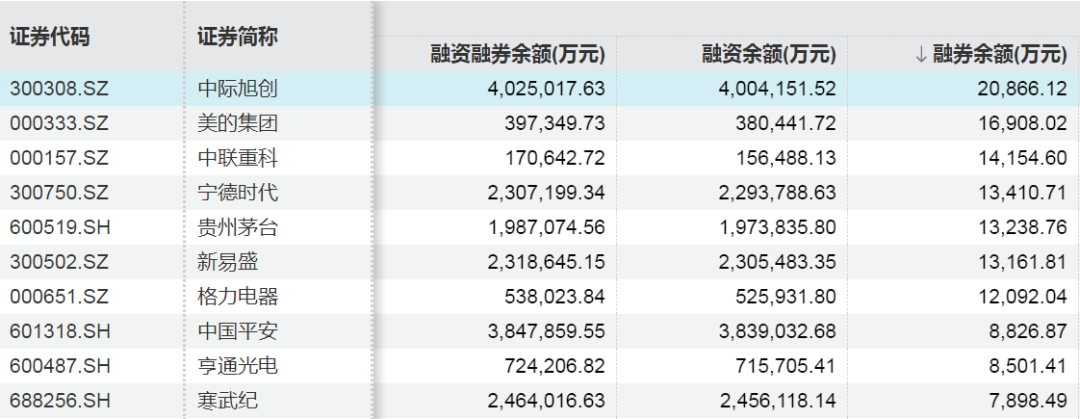Image resolution: width=1080 pixels, height=419 pixels.
Task: Select stock code 688256.SH
Action: click(60, 400)
